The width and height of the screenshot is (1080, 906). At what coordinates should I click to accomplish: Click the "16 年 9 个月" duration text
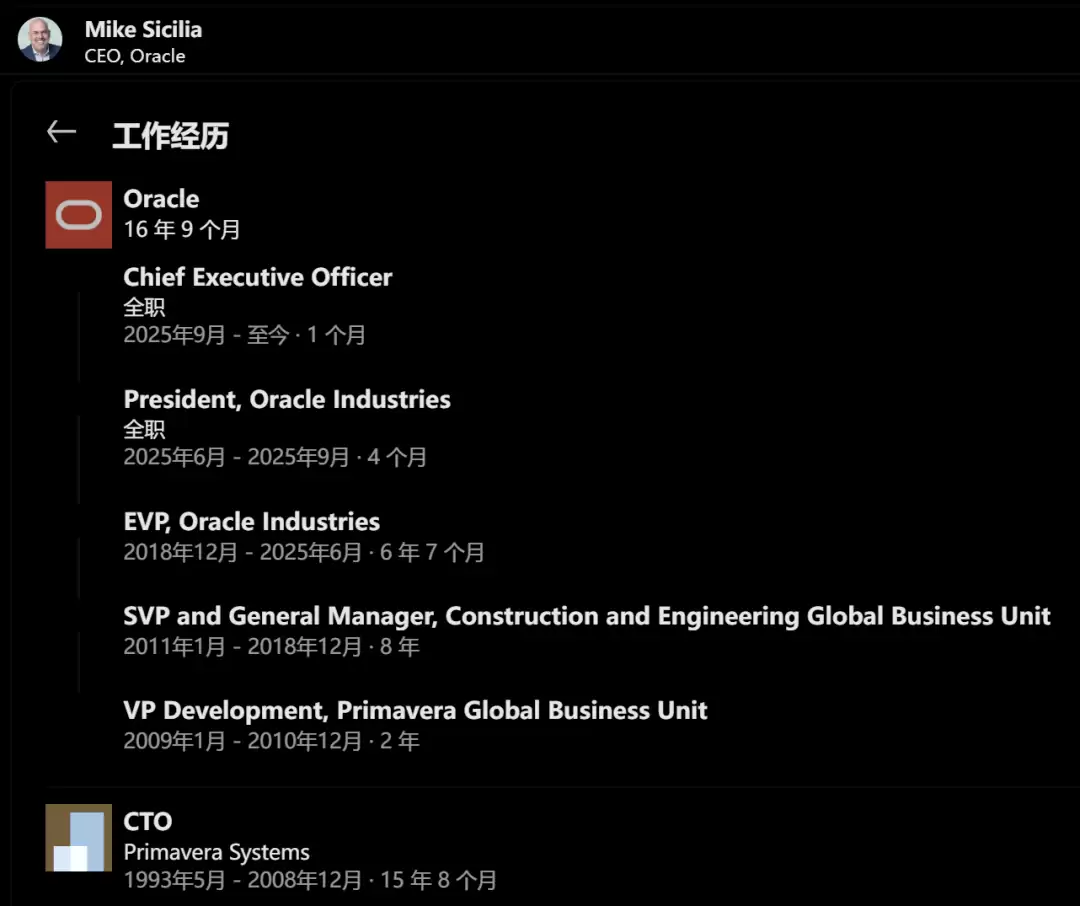point(182,229)
